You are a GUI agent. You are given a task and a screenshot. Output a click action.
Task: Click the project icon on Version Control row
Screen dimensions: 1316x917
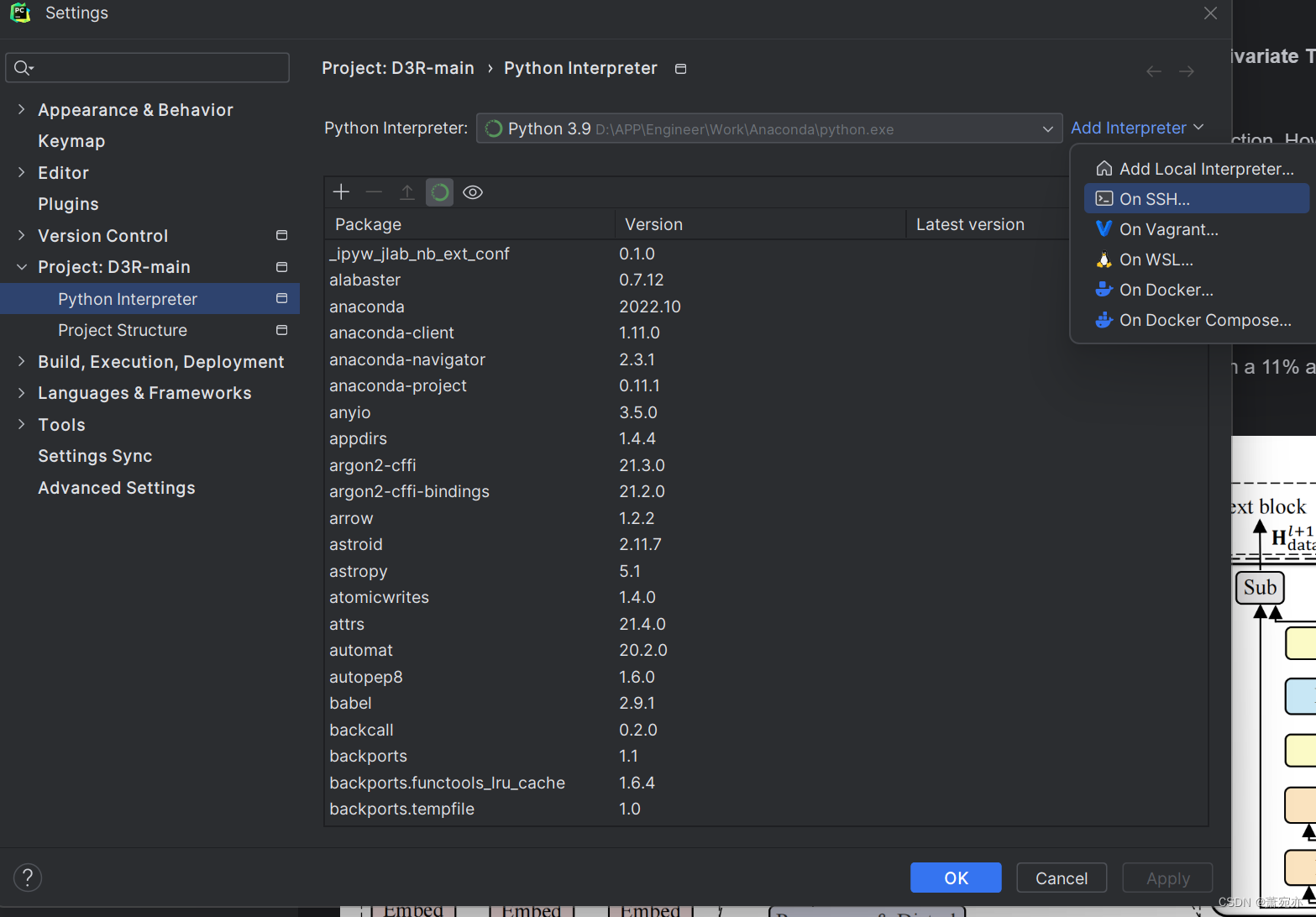282,235
